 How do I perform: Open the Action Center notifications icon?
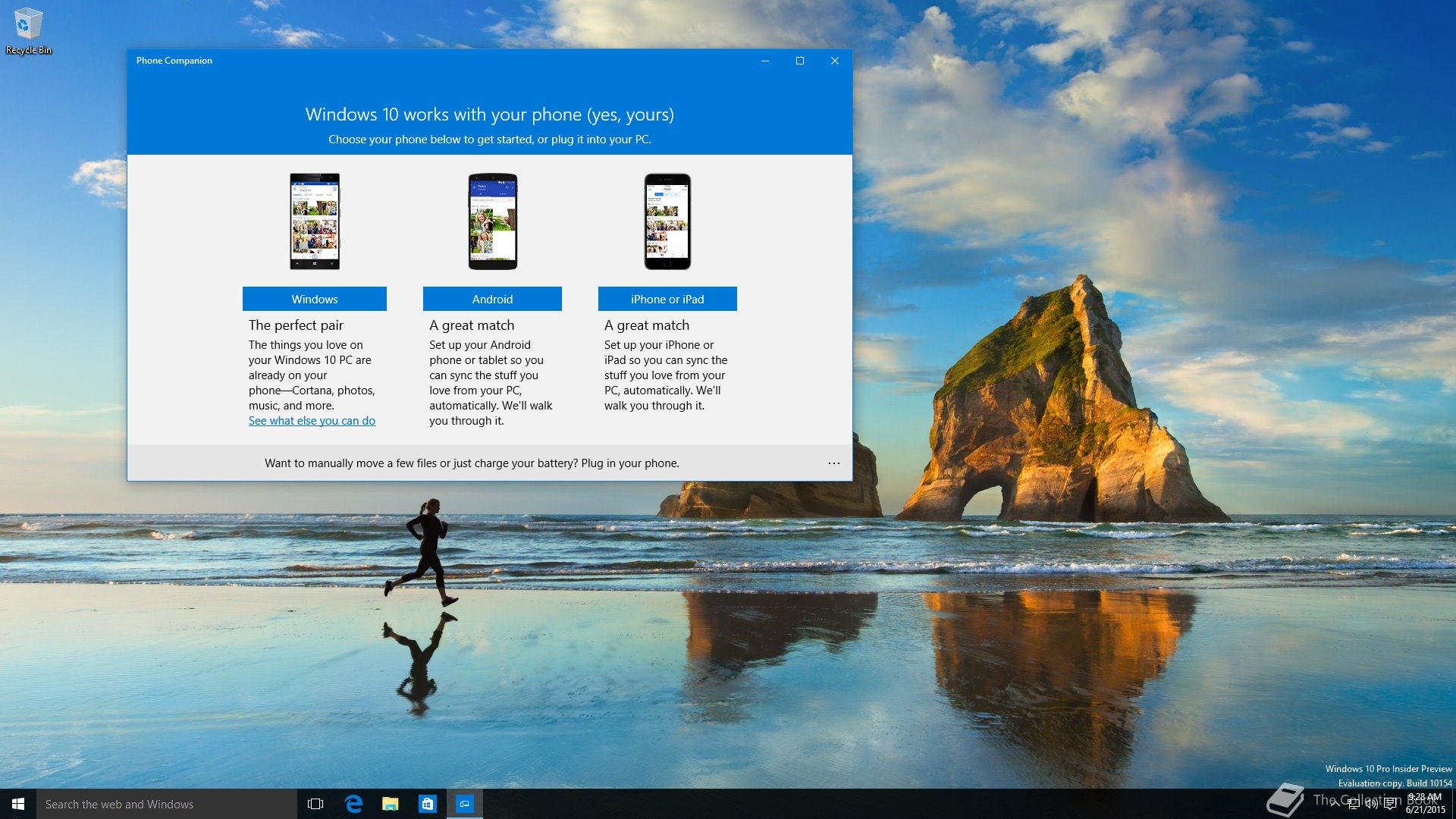[x=1390, y=804]
